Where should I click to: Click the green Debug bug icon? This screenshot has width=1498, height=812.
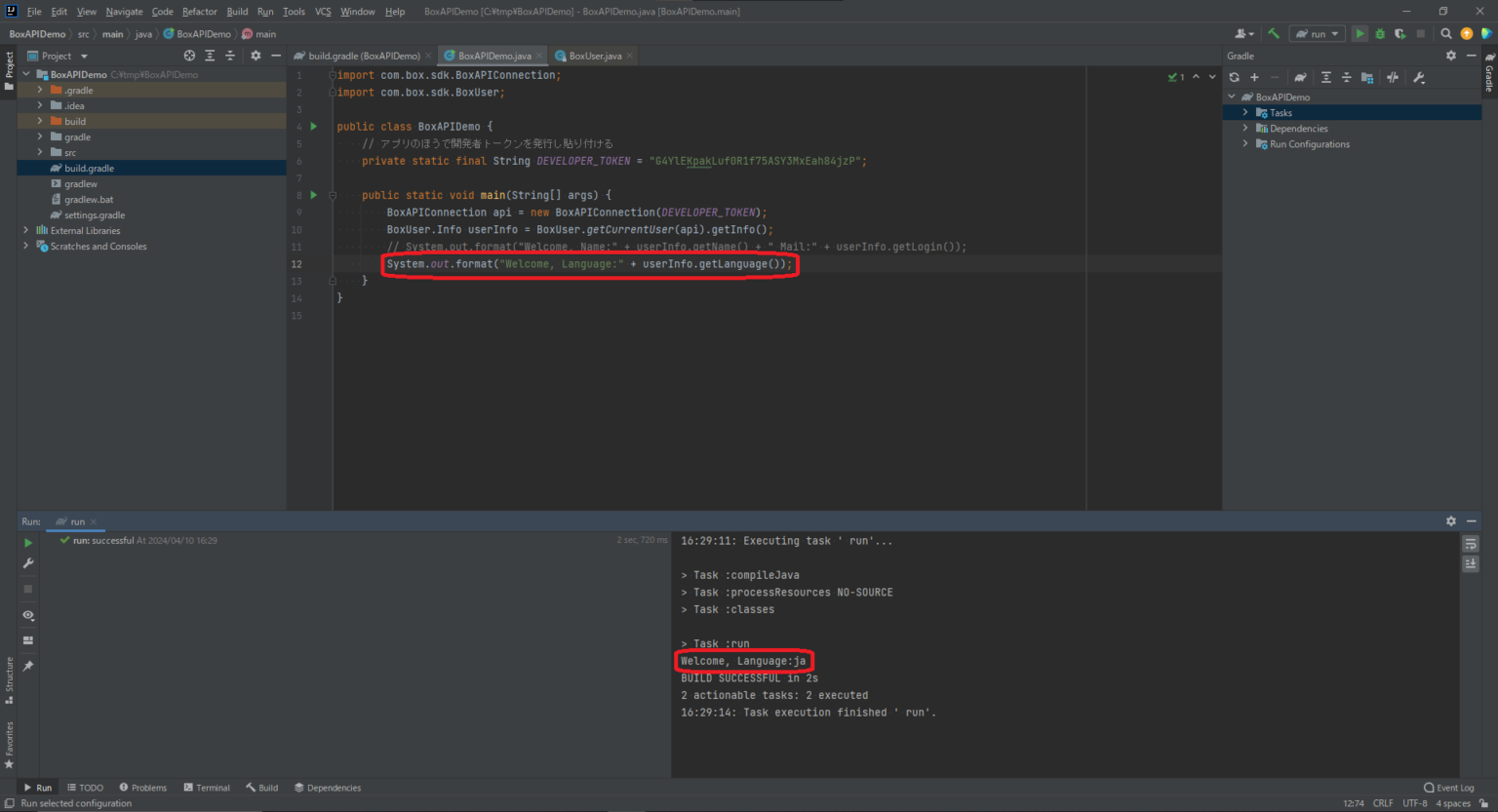pos(1380,34)
